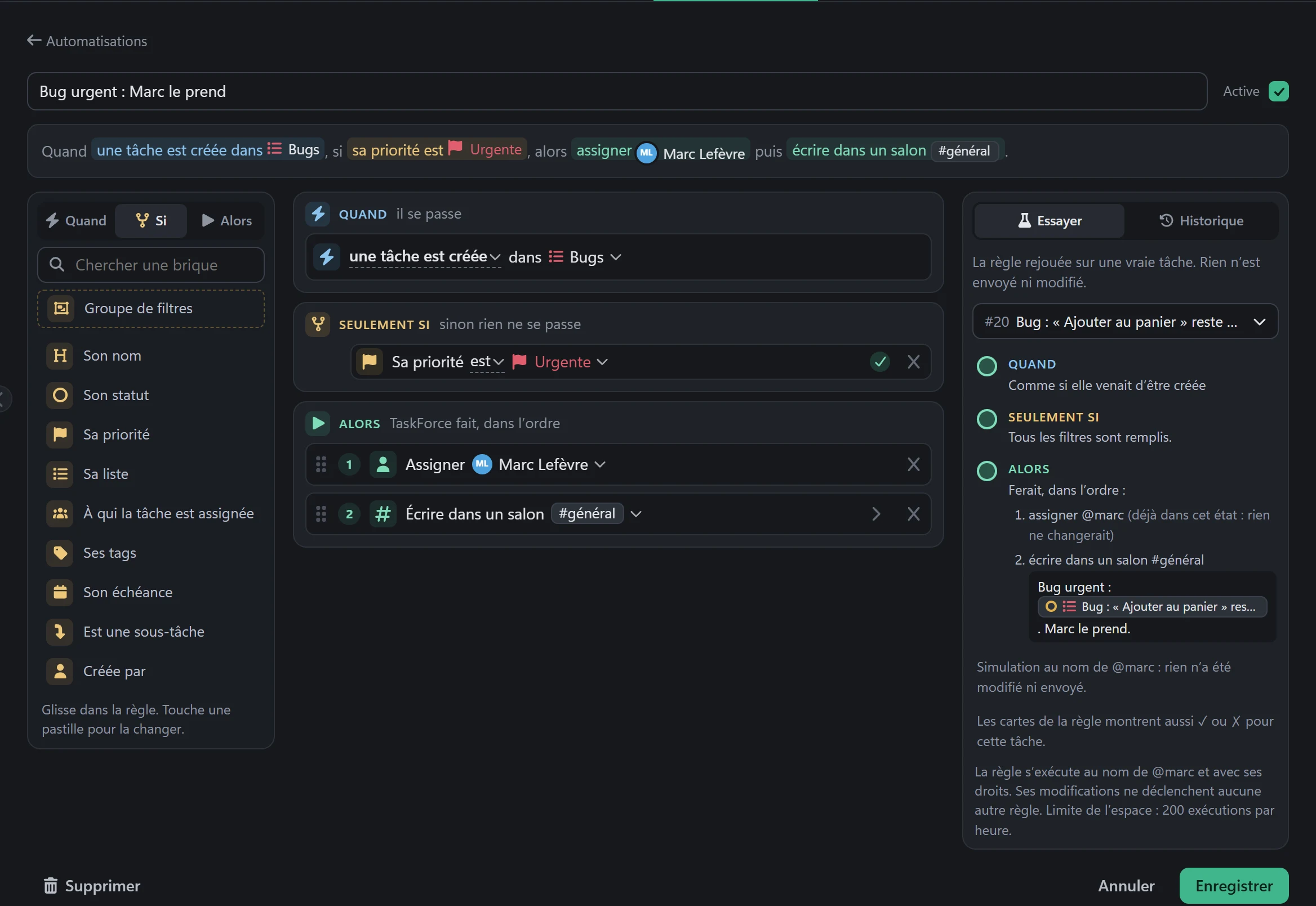
Task: Open the #général channel dropdown
Action: coord(597,514)
